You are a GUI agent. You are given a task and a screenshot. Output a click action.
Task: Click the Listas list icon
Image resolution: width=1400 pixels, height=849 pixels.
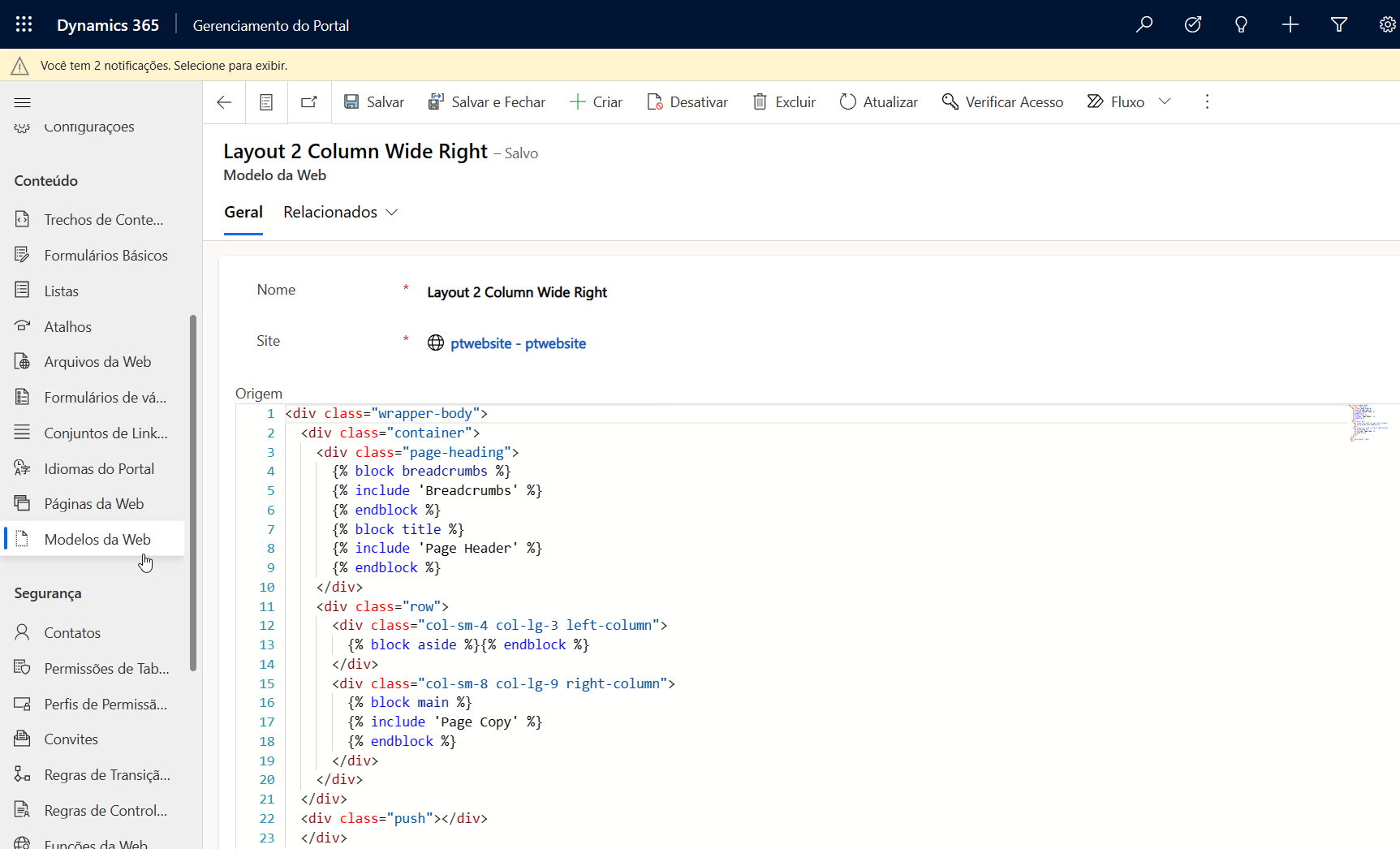click(22, 291)
